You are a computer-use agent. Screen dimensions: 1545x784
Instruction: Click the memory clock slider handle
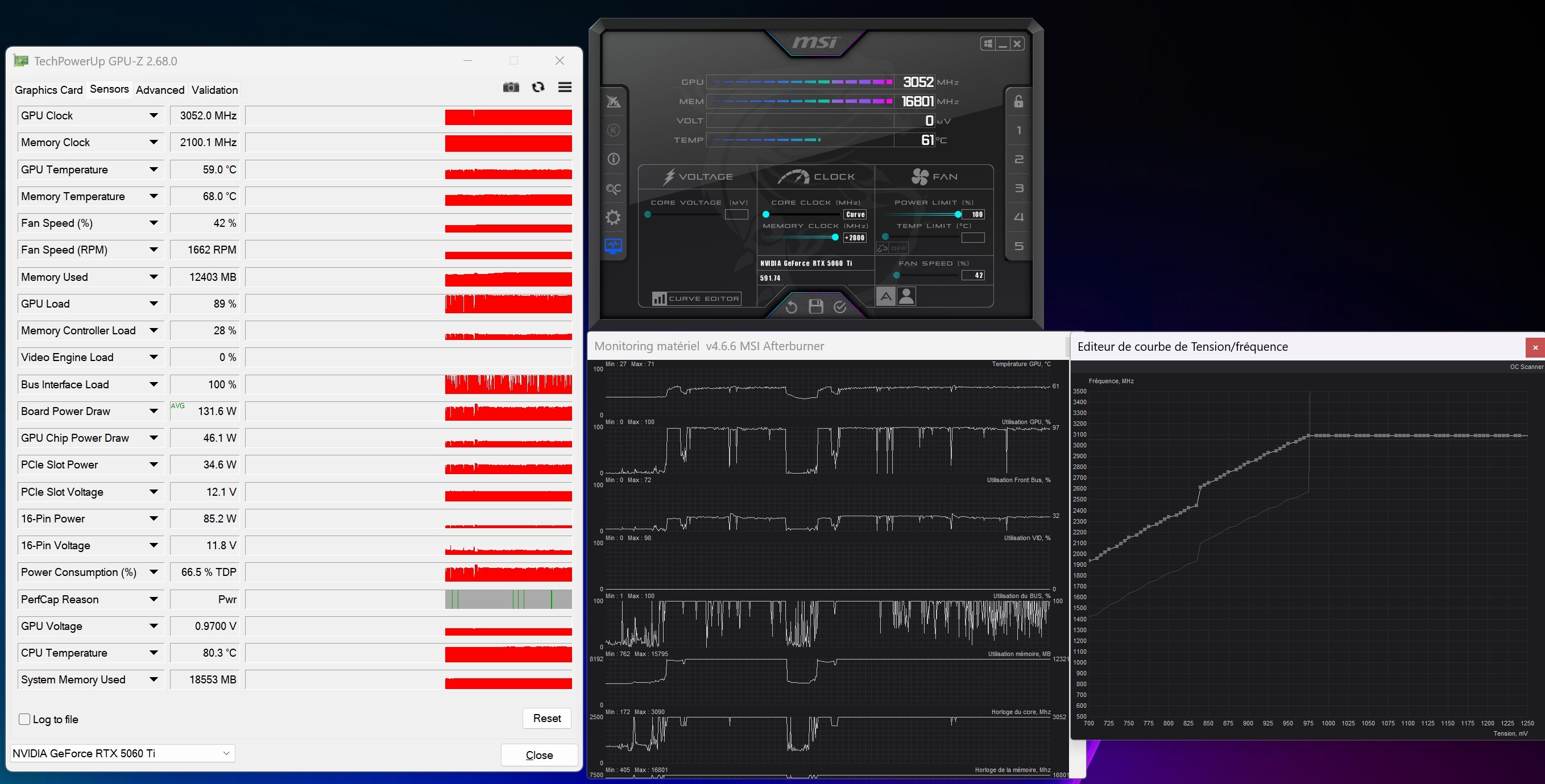[x=835, y=238]
